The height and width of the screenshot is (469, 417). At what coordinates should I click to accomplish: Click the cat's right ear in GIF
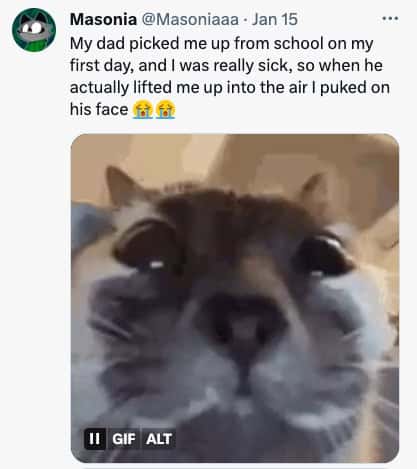313,190
